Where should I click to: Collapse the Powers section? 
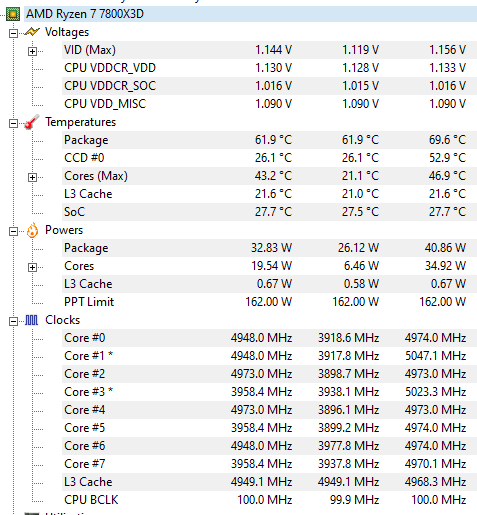(13, 231)
